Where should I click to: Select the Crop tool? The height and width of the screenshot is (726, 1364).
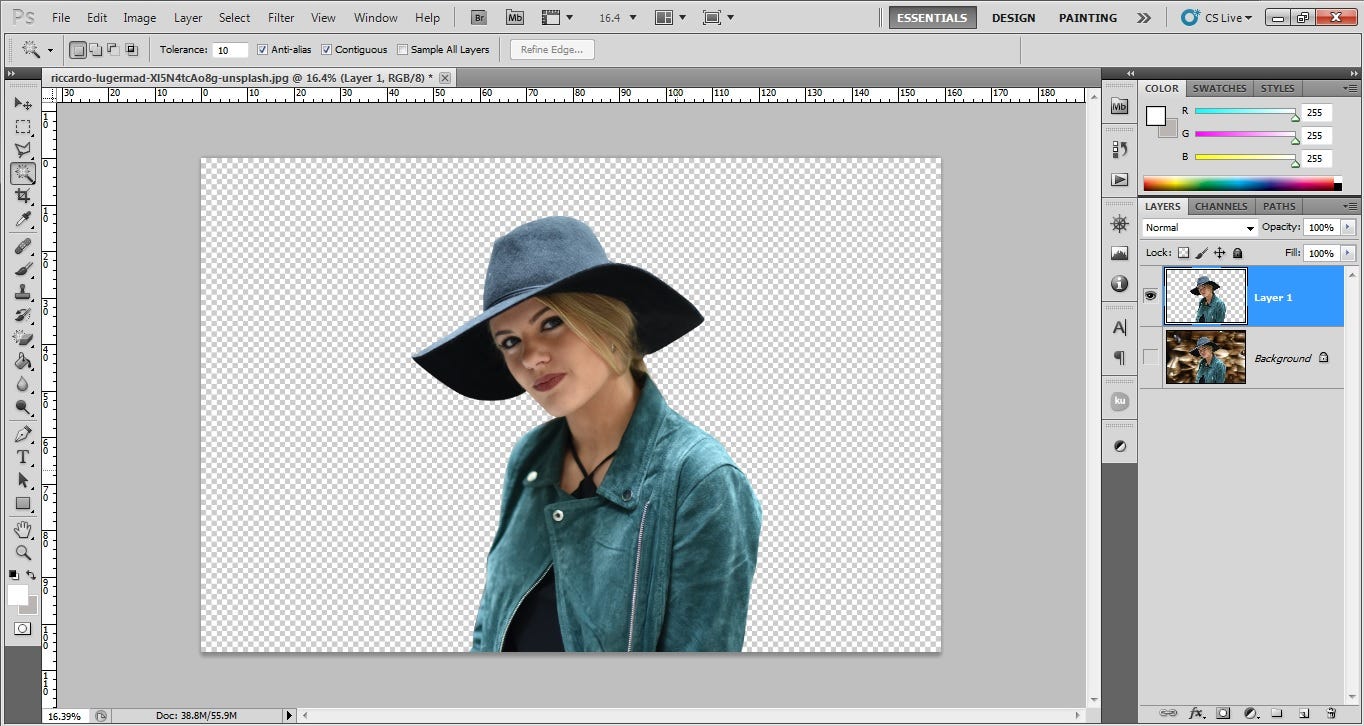click(x=22, y=196)
